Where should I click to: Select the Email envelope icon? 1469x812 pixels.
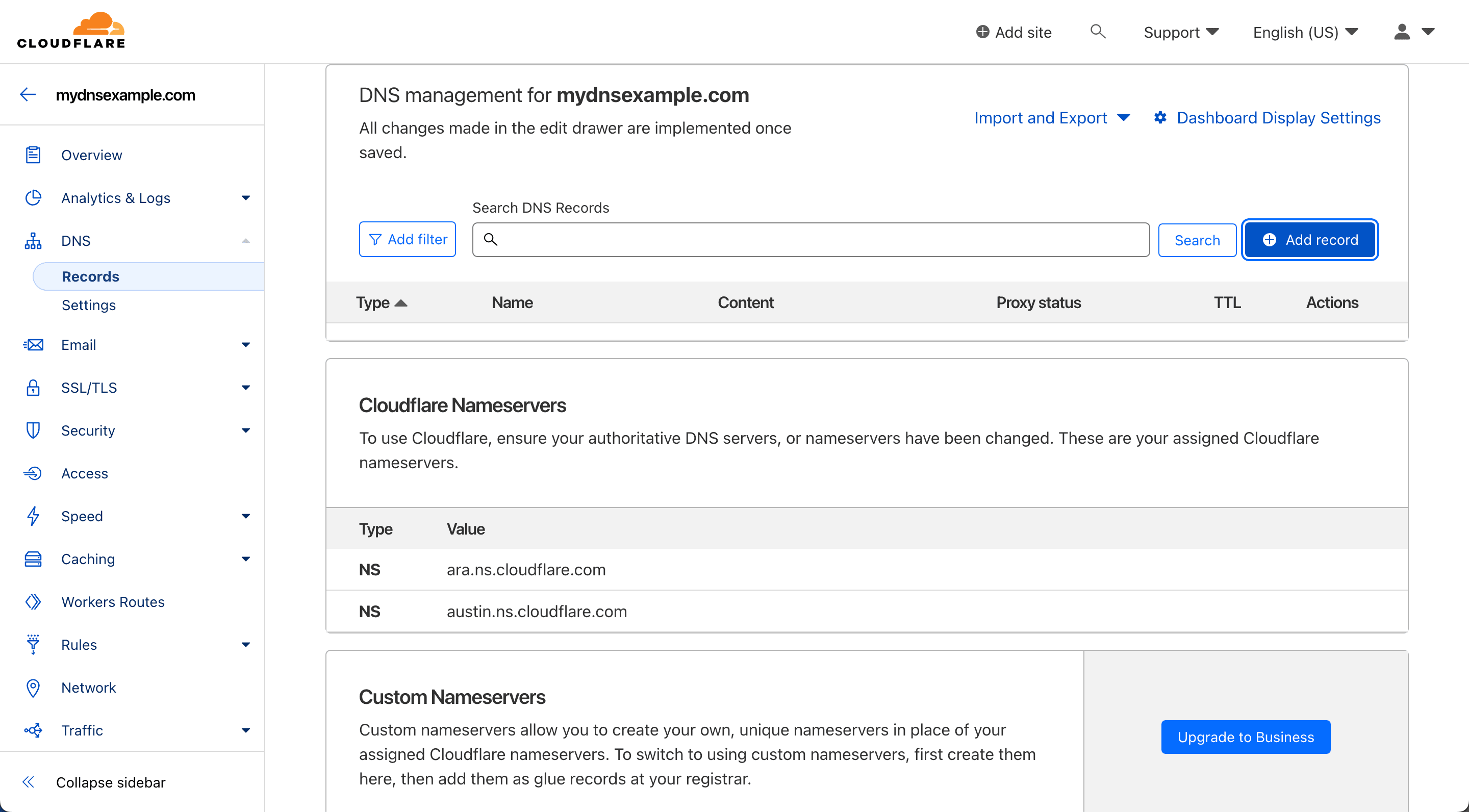tap(33, 344)
